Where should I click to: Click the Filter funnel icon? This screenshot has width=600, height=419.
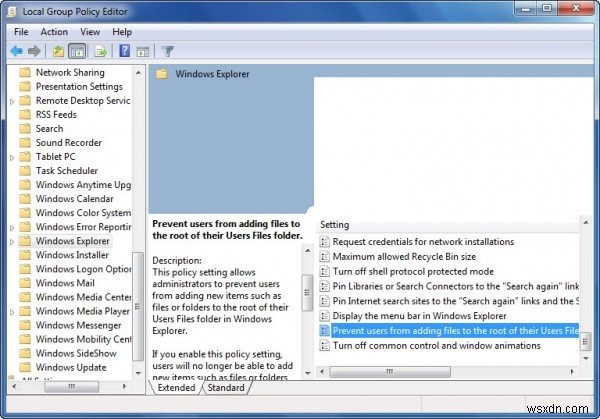[x=167, y=51]
